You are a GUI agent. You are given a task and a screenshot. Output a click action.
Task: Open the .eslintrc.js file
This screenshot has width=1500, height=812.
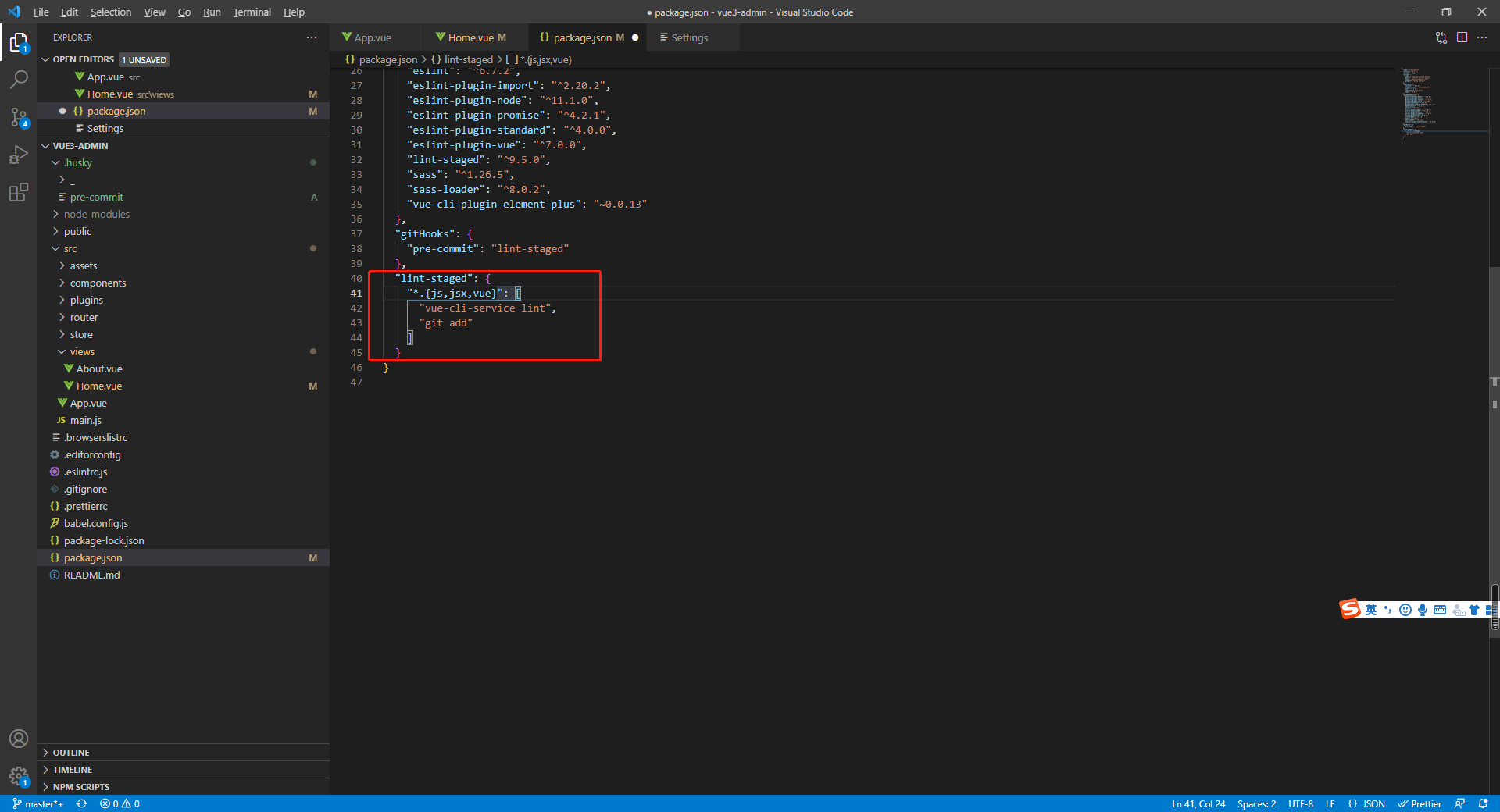[86, 472]
